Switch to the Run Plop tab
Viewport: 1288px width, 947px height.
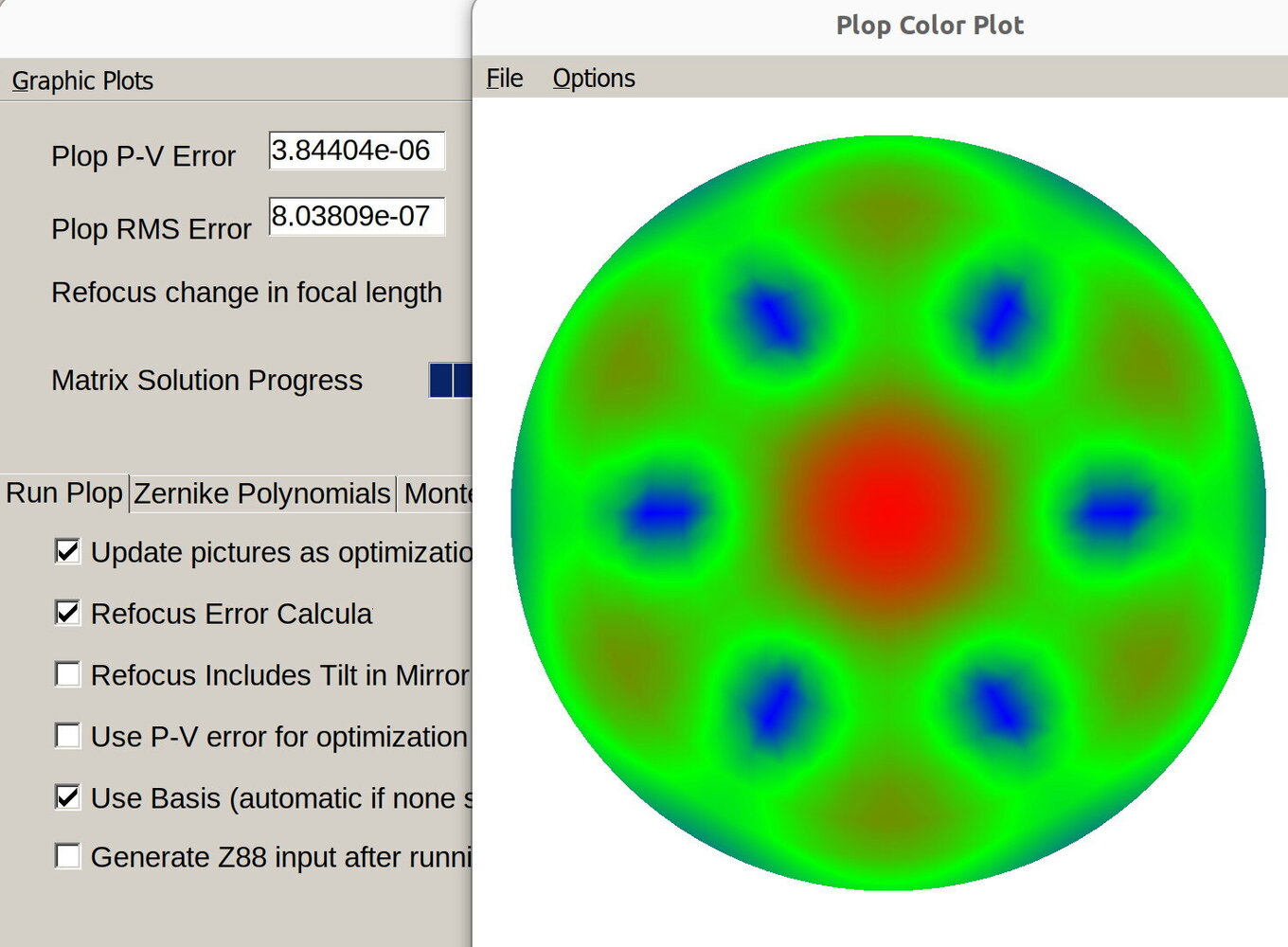pyautogui.click(x=64, y=493)
